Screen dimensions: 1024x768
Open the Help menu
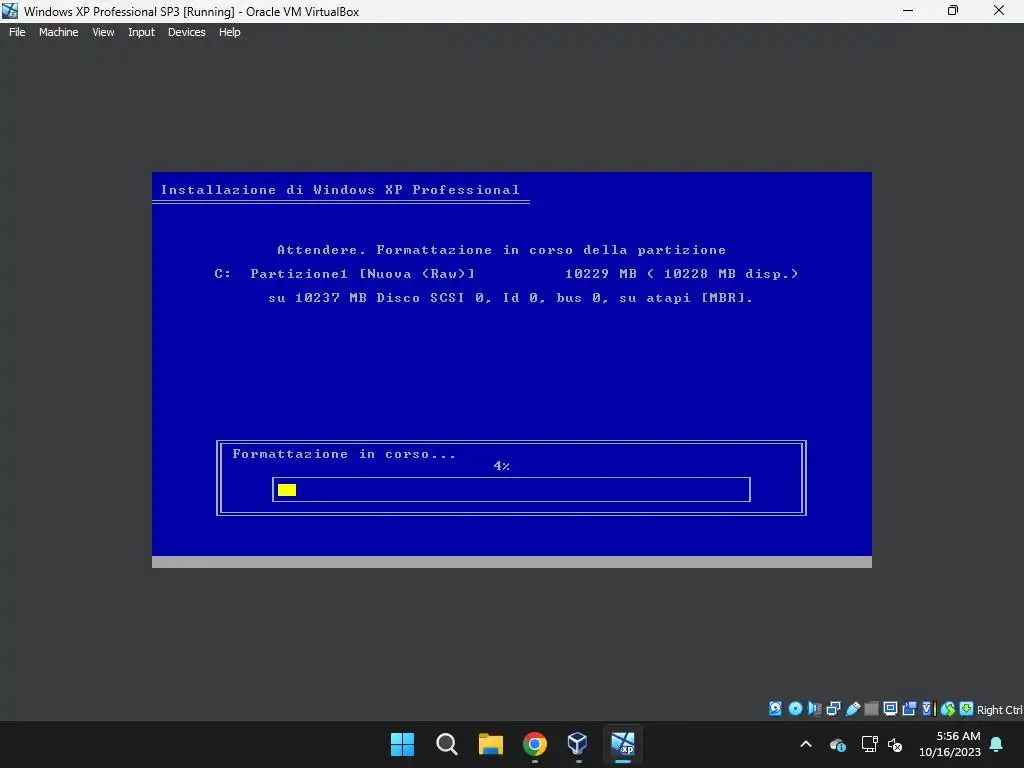pos(229,32)
